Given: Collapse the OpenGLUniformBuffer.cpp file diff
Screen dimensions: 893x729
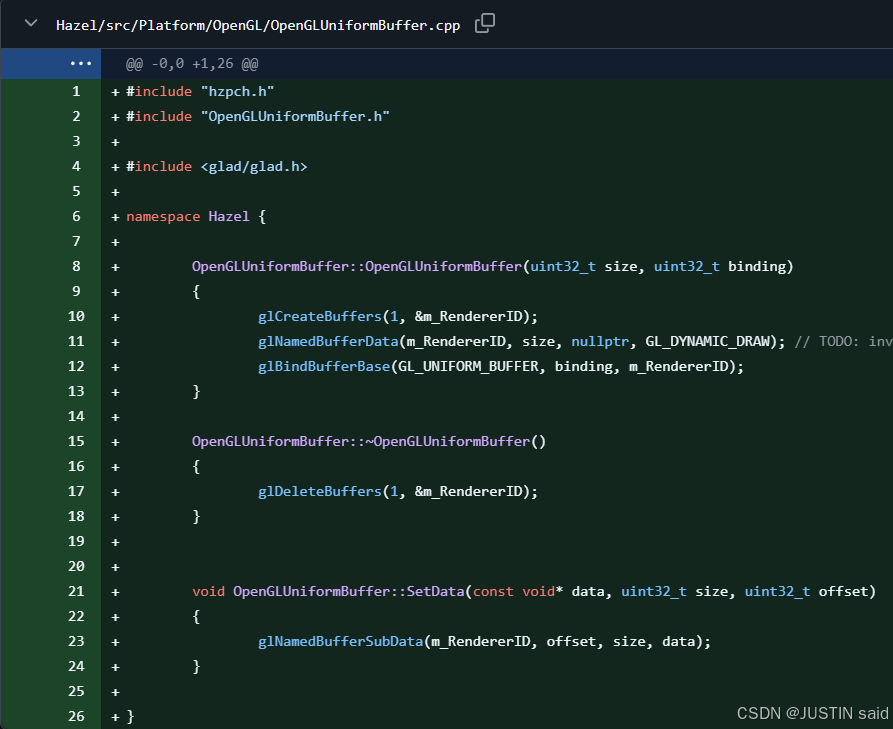Looking at the screenshot, I should point(32,24).
